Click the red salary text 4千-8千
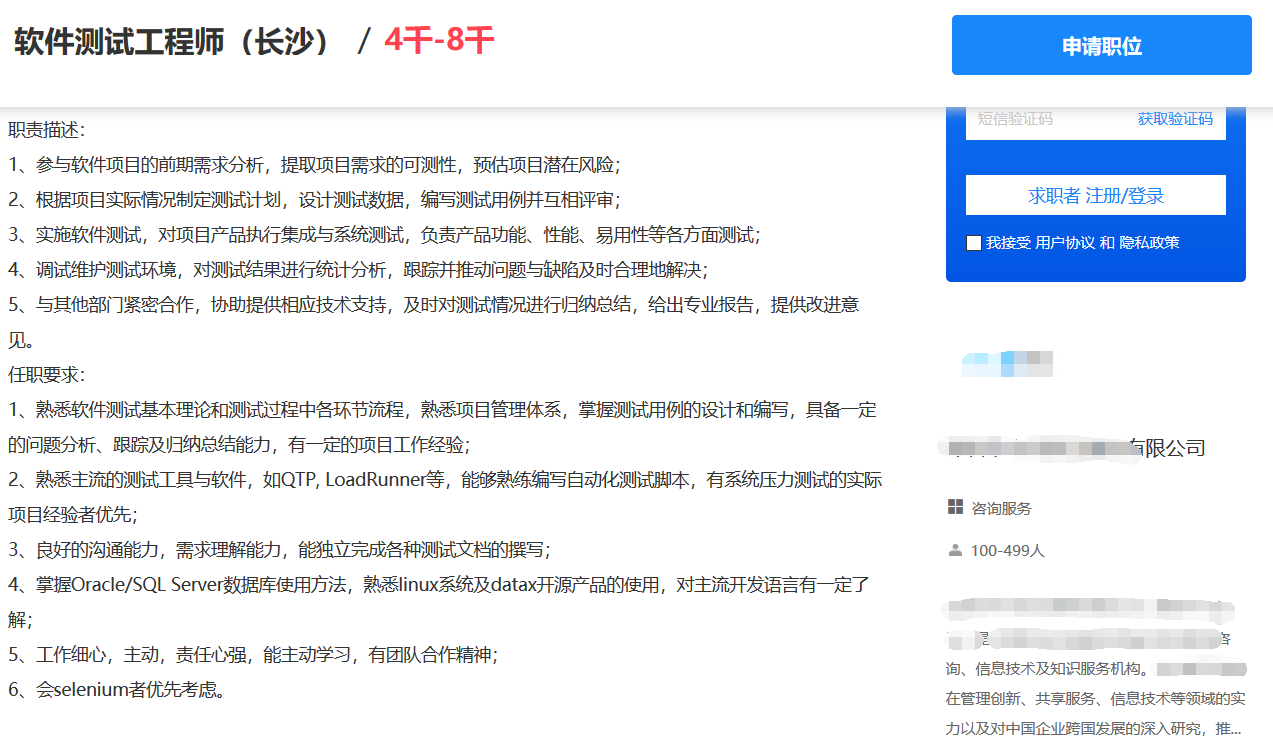This screenshot has height=746, width=1273. [x=439, y=41]
